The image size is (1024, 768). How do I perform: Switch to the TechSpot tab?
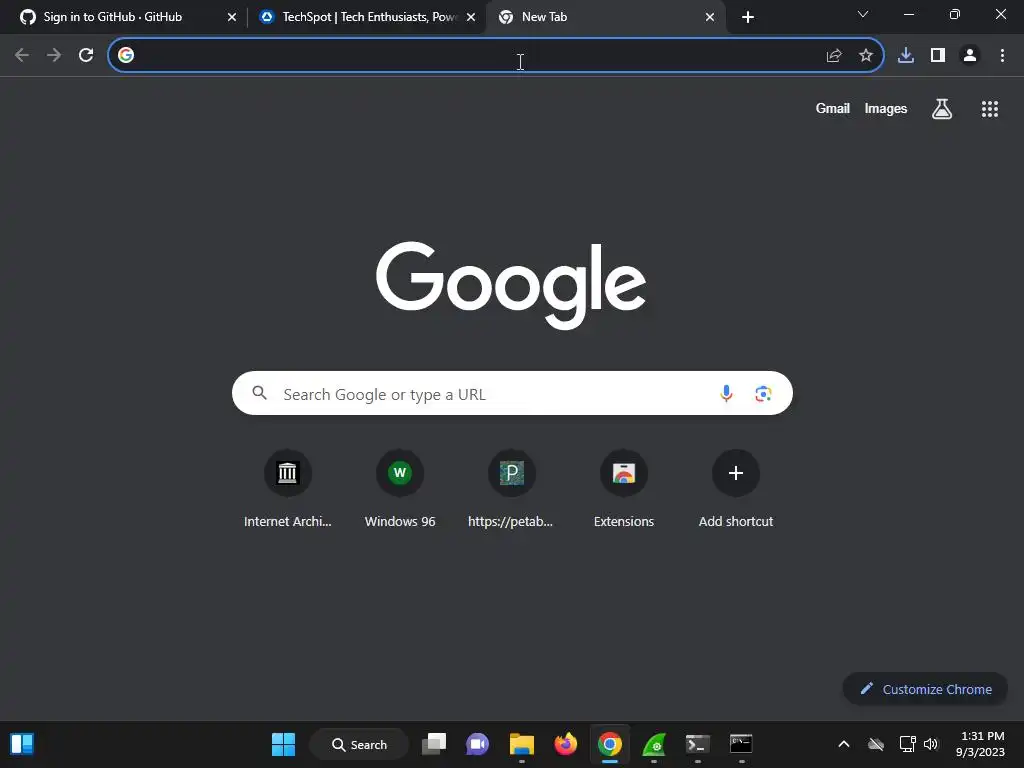click(x=369, y=17)
